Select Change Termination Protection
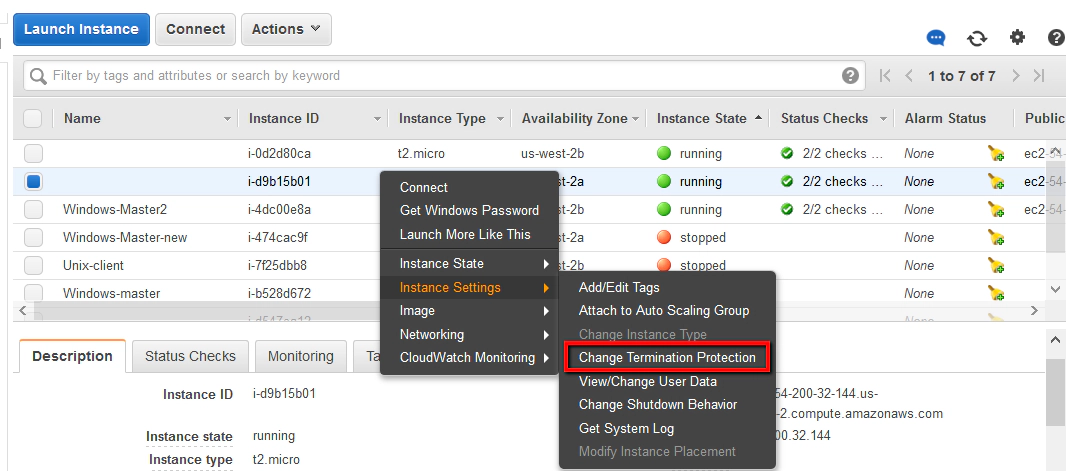 point(667,357)
